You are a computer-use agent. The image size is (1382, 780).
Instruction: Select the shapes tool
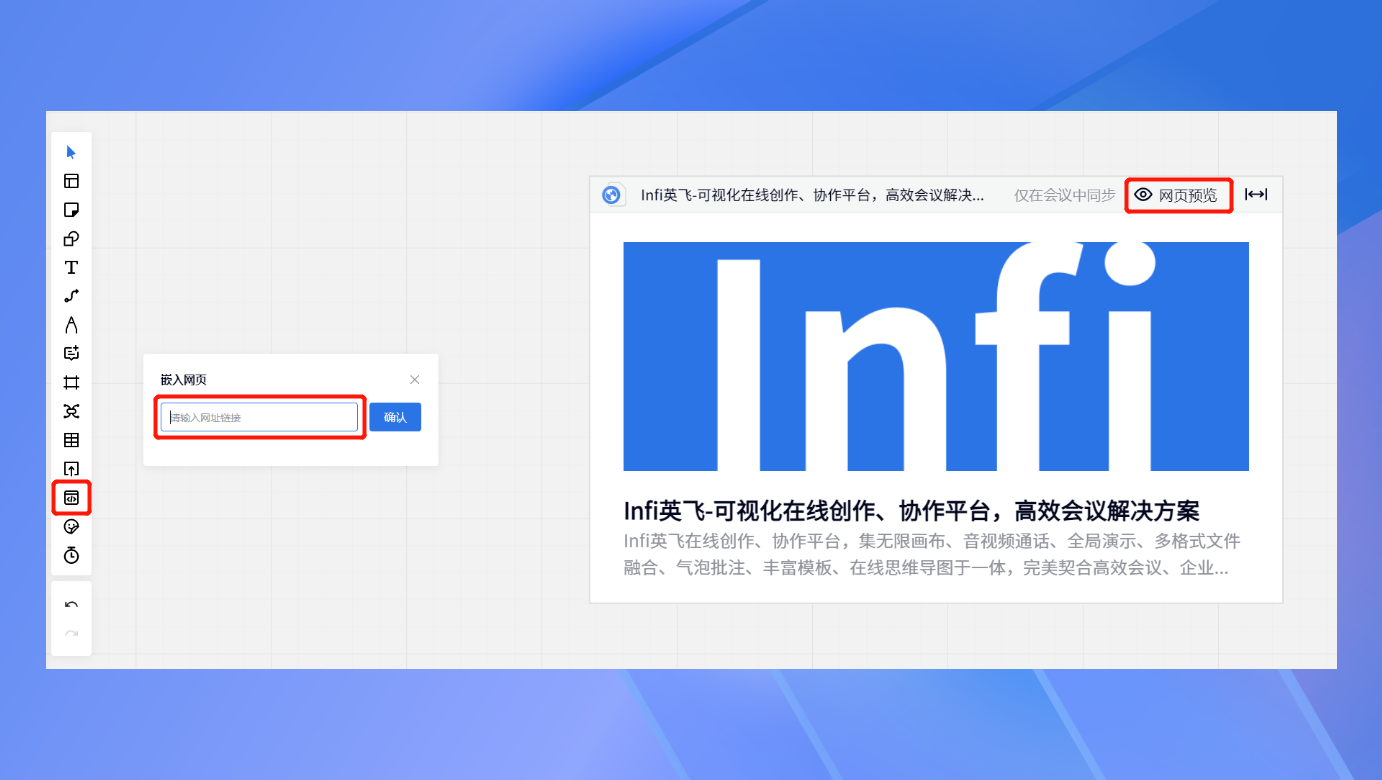(x=71, y=239)
